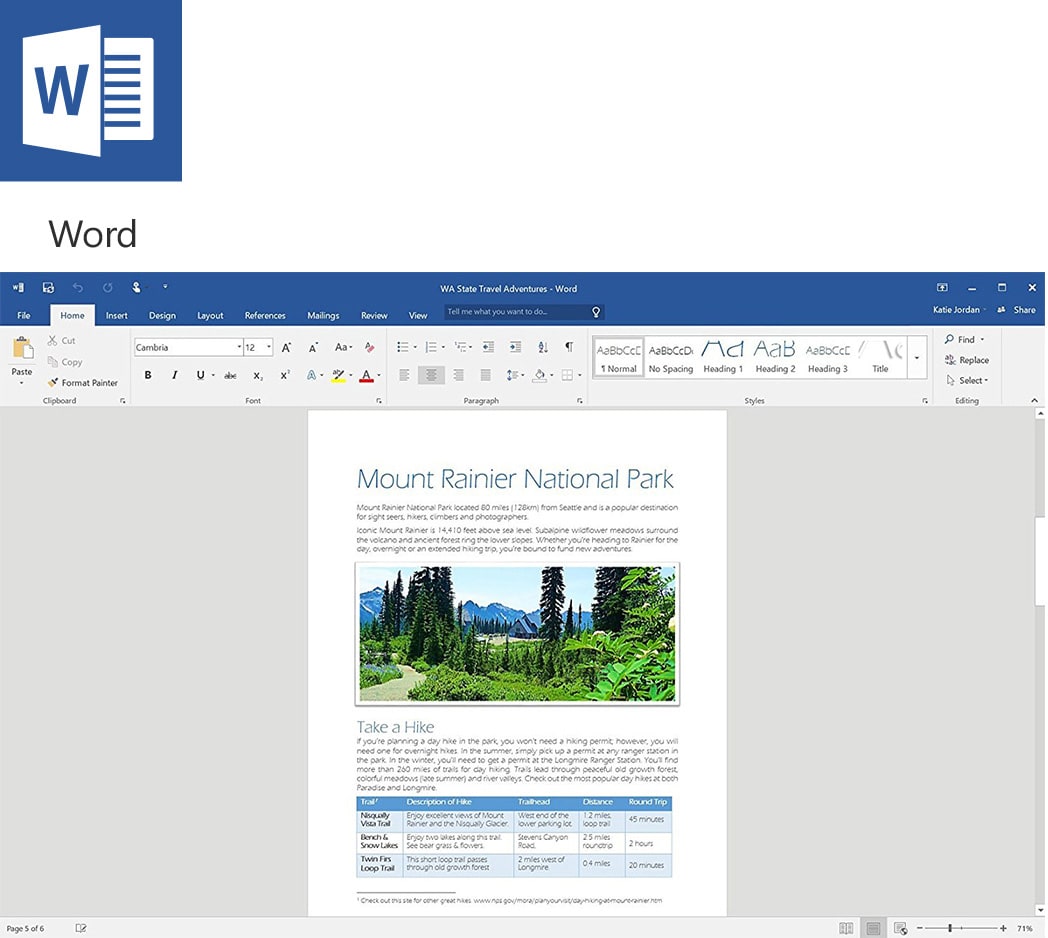The height and width of the screenshot is (938, 1048).
Task: Open the View tab
Action: pos(418,316)
